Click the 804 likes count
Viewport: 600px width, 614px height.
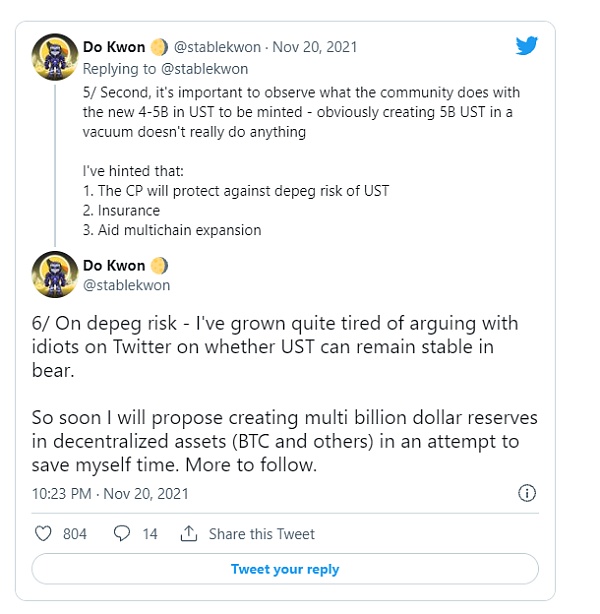pos(75,534)
